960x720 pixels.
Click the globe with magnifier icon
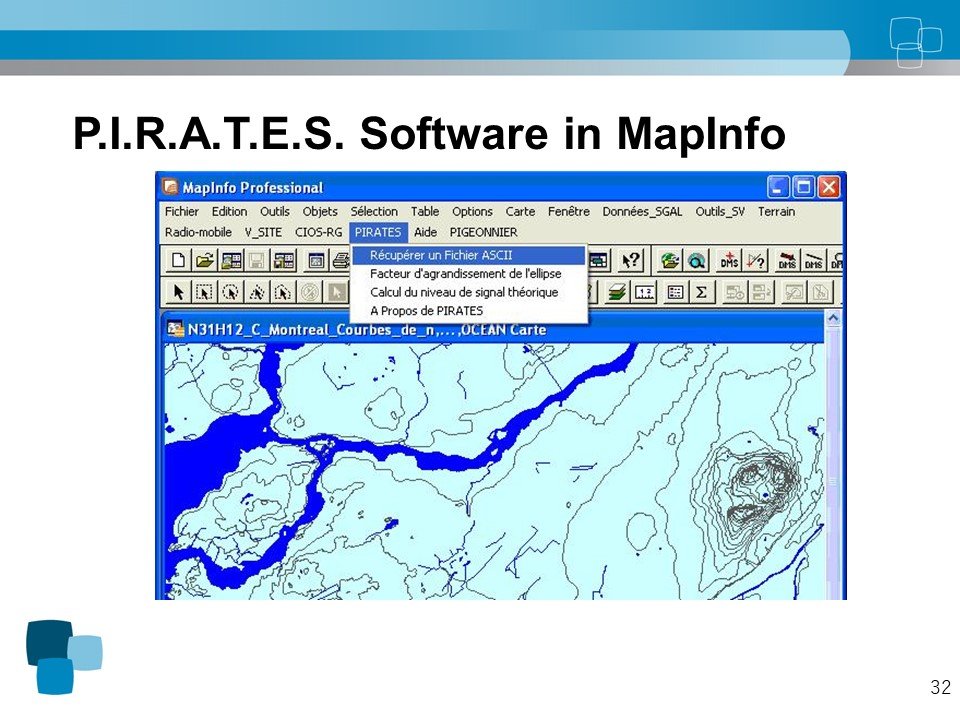point(696,261)
